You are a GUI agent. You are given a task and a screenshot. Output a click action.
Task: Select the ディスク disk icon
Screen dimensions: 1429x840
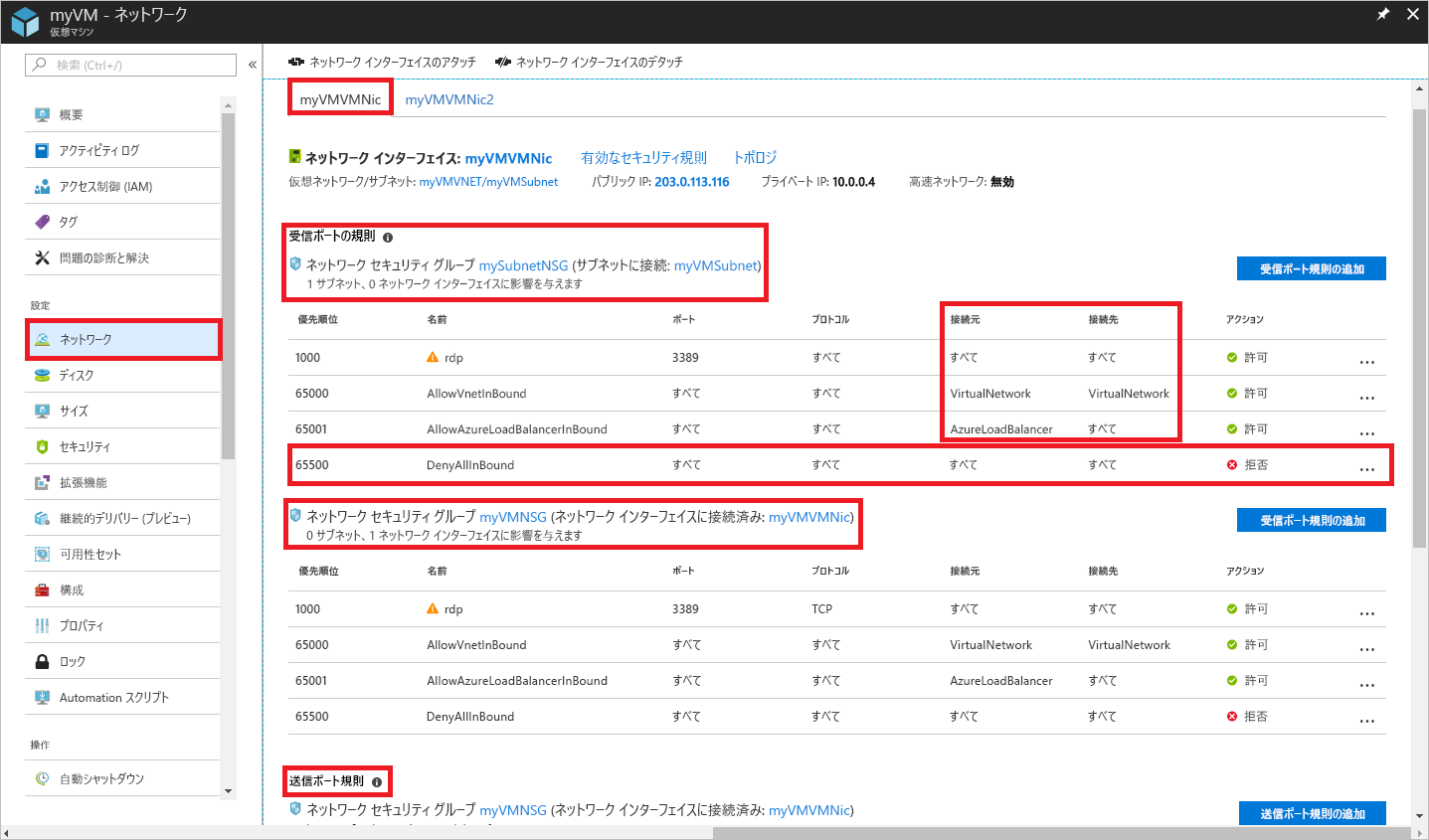[x=42, y=375]
